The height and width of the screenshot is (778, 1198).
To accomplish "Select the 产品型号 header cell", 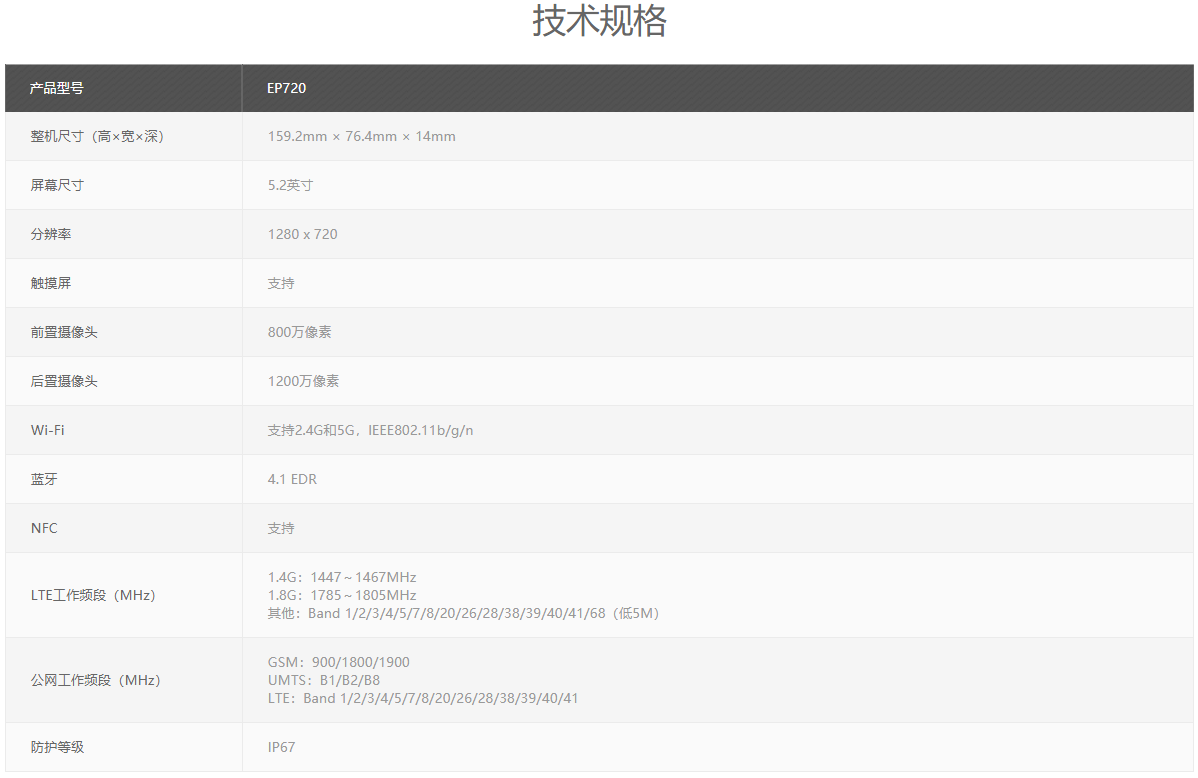I will (56, 88).
